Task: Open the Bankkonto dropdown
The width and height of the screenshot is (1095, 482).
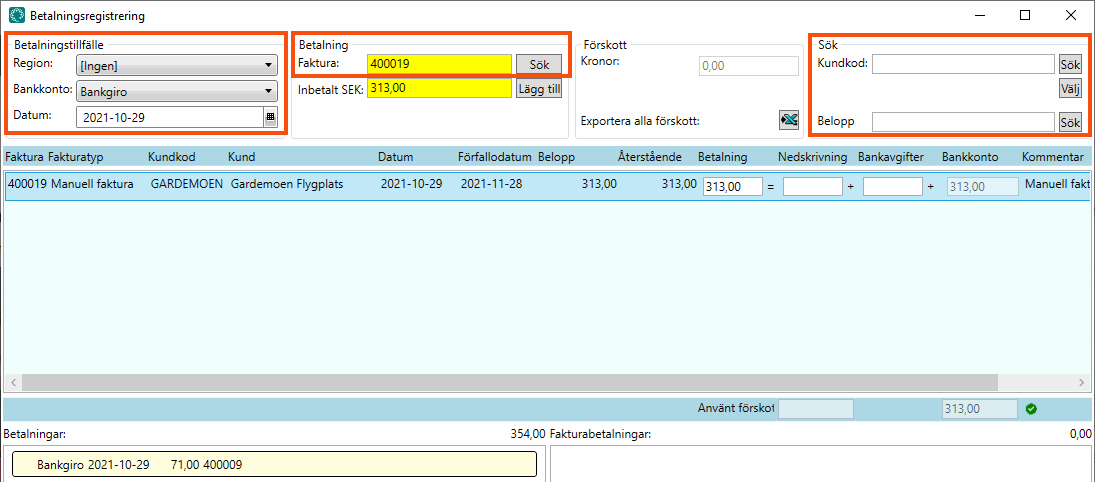Action: tap(176, 92)
